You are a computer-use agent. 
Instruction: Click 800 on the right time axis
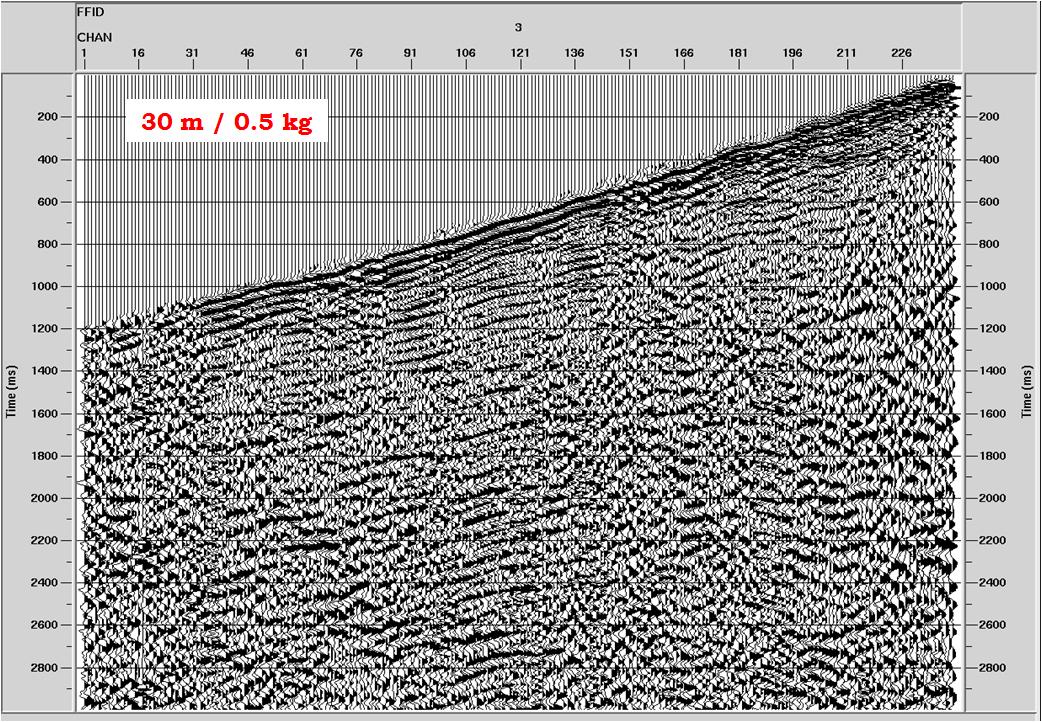pos(989,244)
